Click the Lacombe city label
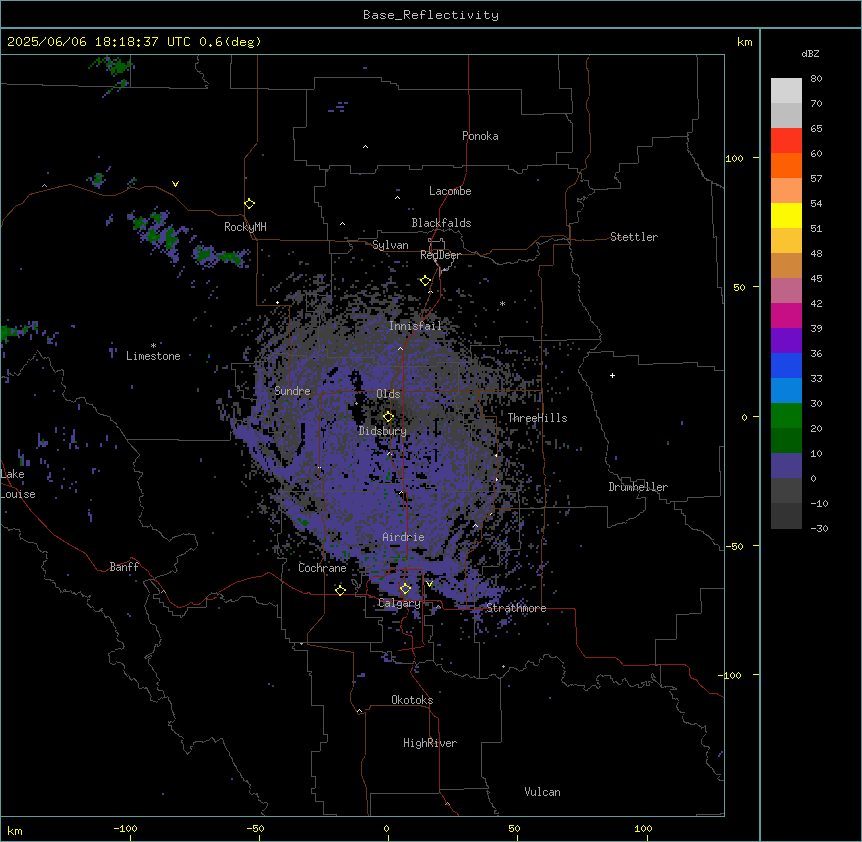The height and width of the screenshot is (842, 862). 450,191
